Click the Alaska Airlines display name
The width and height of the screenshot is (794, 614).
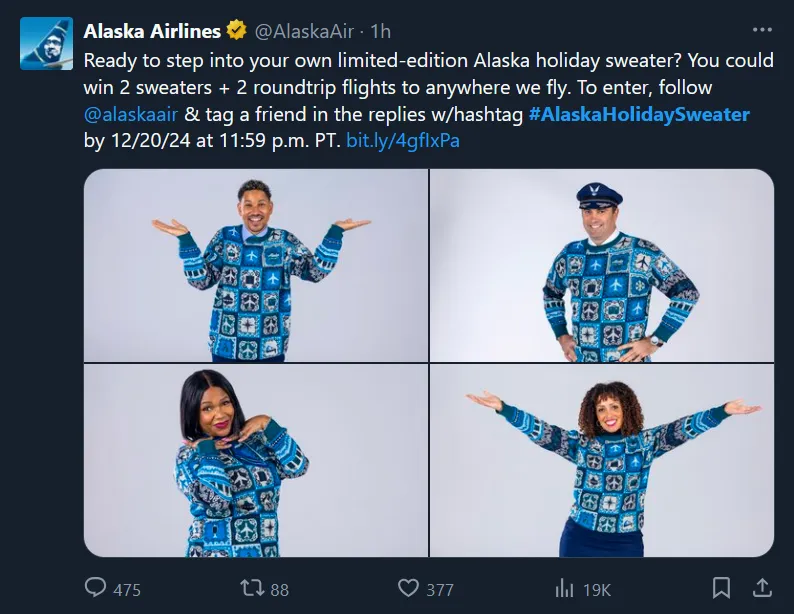coord(152,32)
